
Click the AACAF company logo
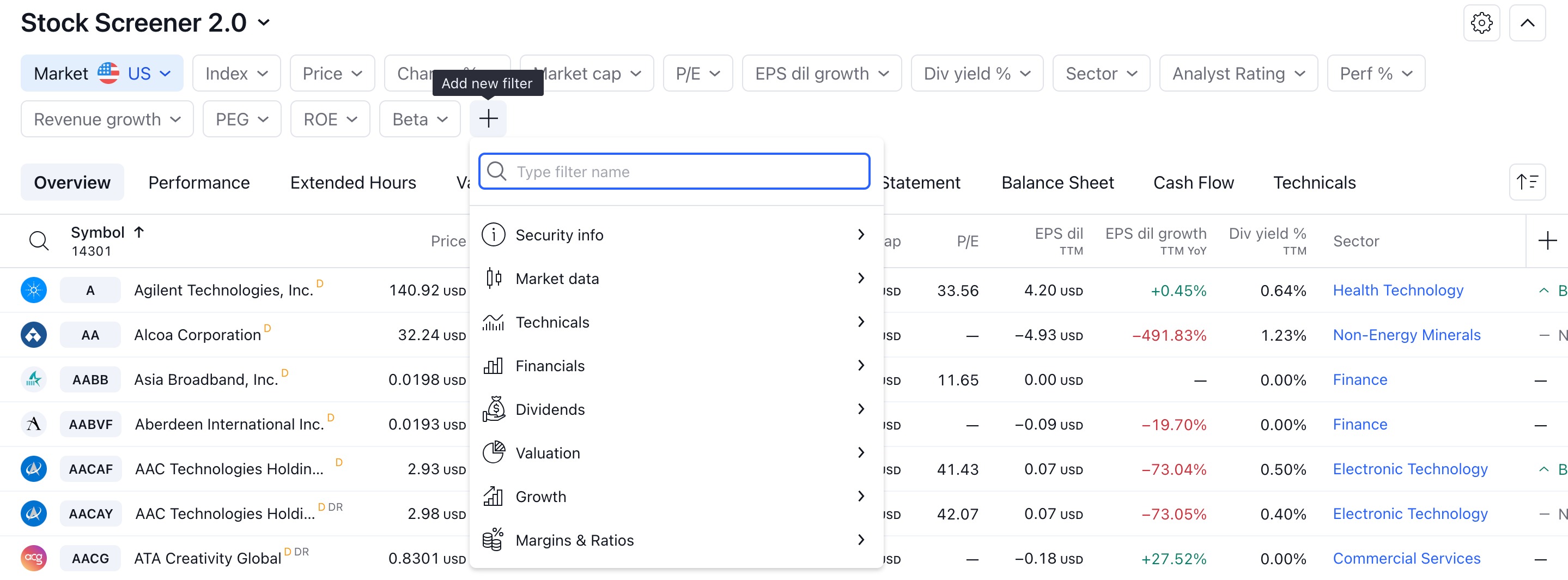pyautogui.click(x=34, y=468)
